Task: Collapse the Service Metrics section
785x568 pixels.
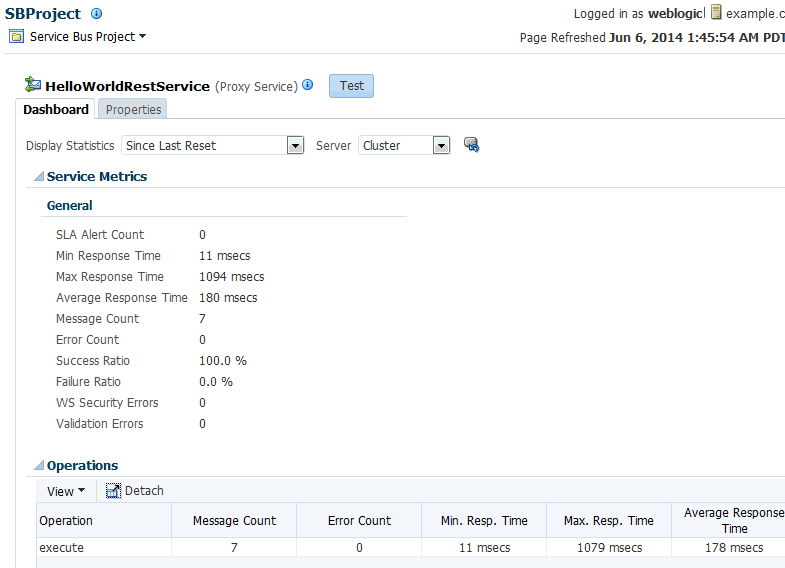Action: pos(39,176)
